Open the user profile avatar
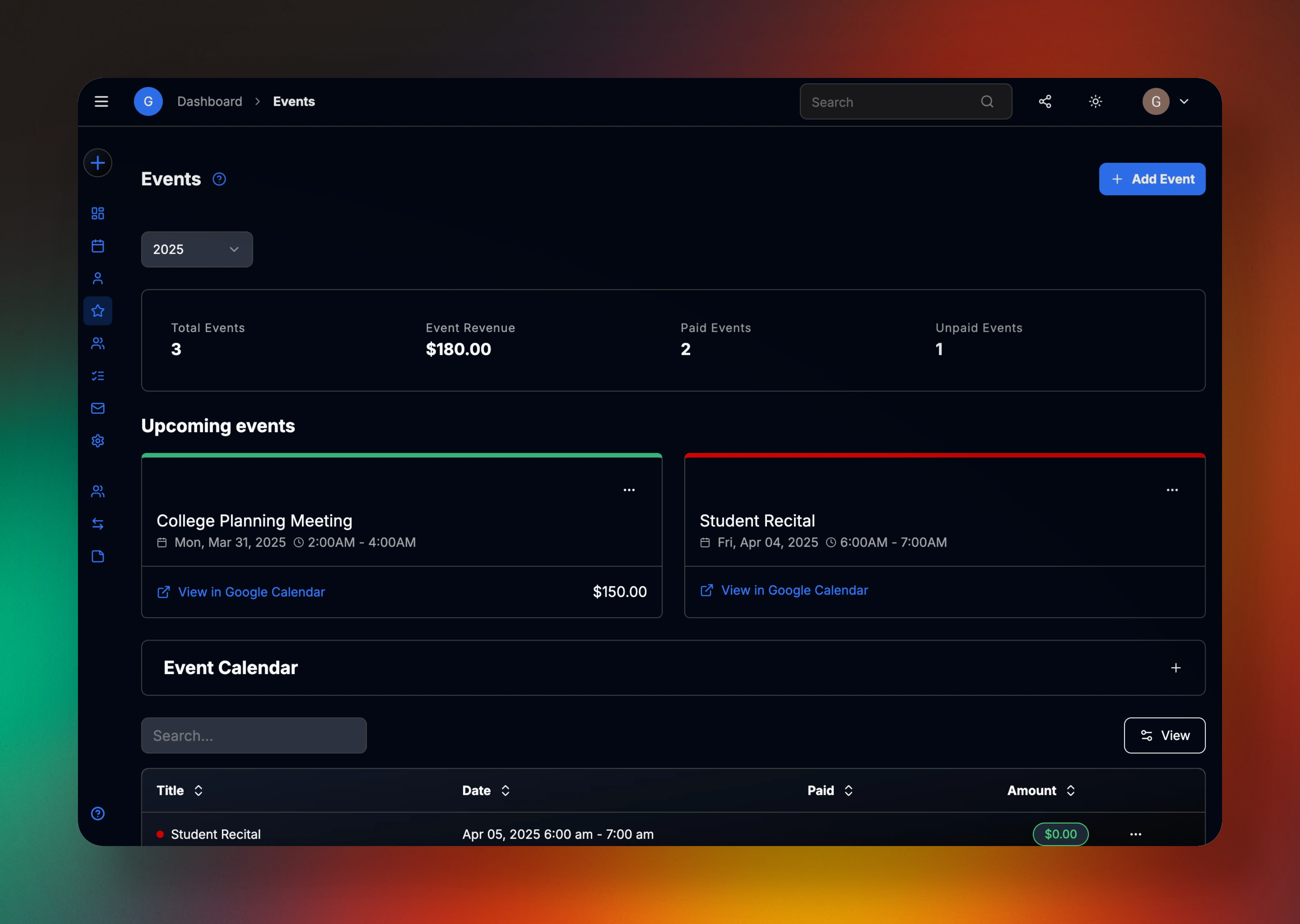This screenshot has width=1300, height=924. tap(1156, 101)
